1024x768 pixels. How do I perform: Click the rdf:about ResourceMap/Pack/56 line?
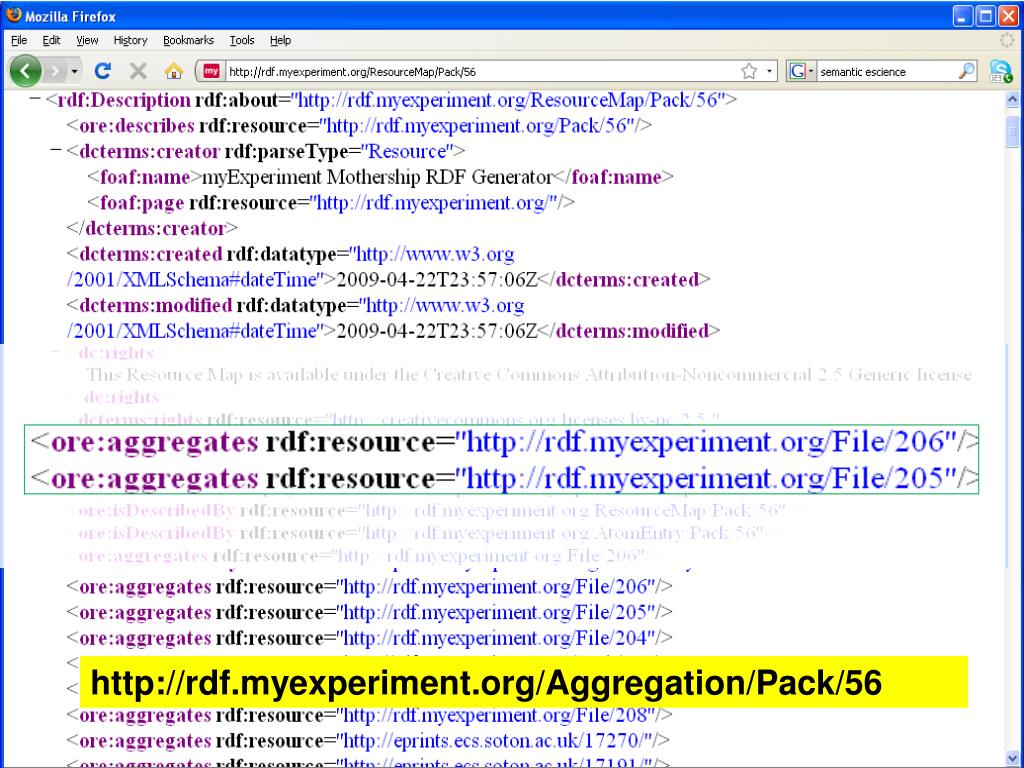391,100
